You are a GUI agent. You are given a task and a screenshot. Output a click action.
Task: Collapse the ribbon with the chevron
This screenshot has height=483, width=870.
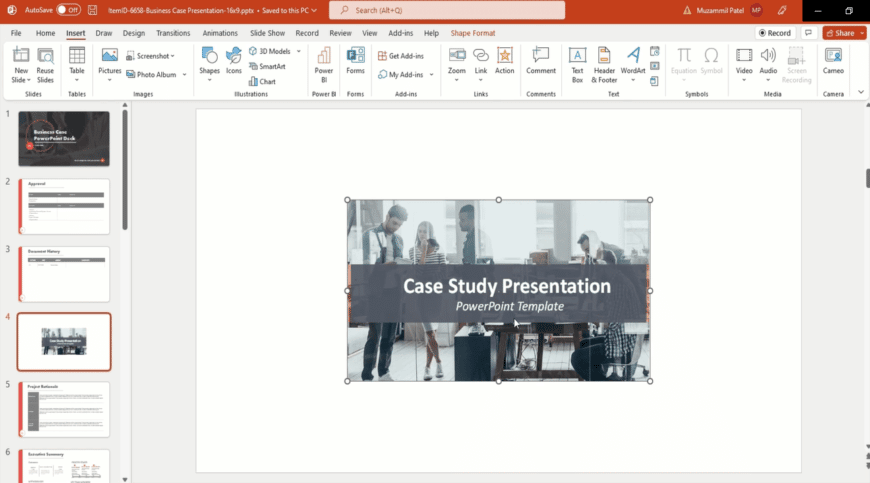(x=861, y=92)
